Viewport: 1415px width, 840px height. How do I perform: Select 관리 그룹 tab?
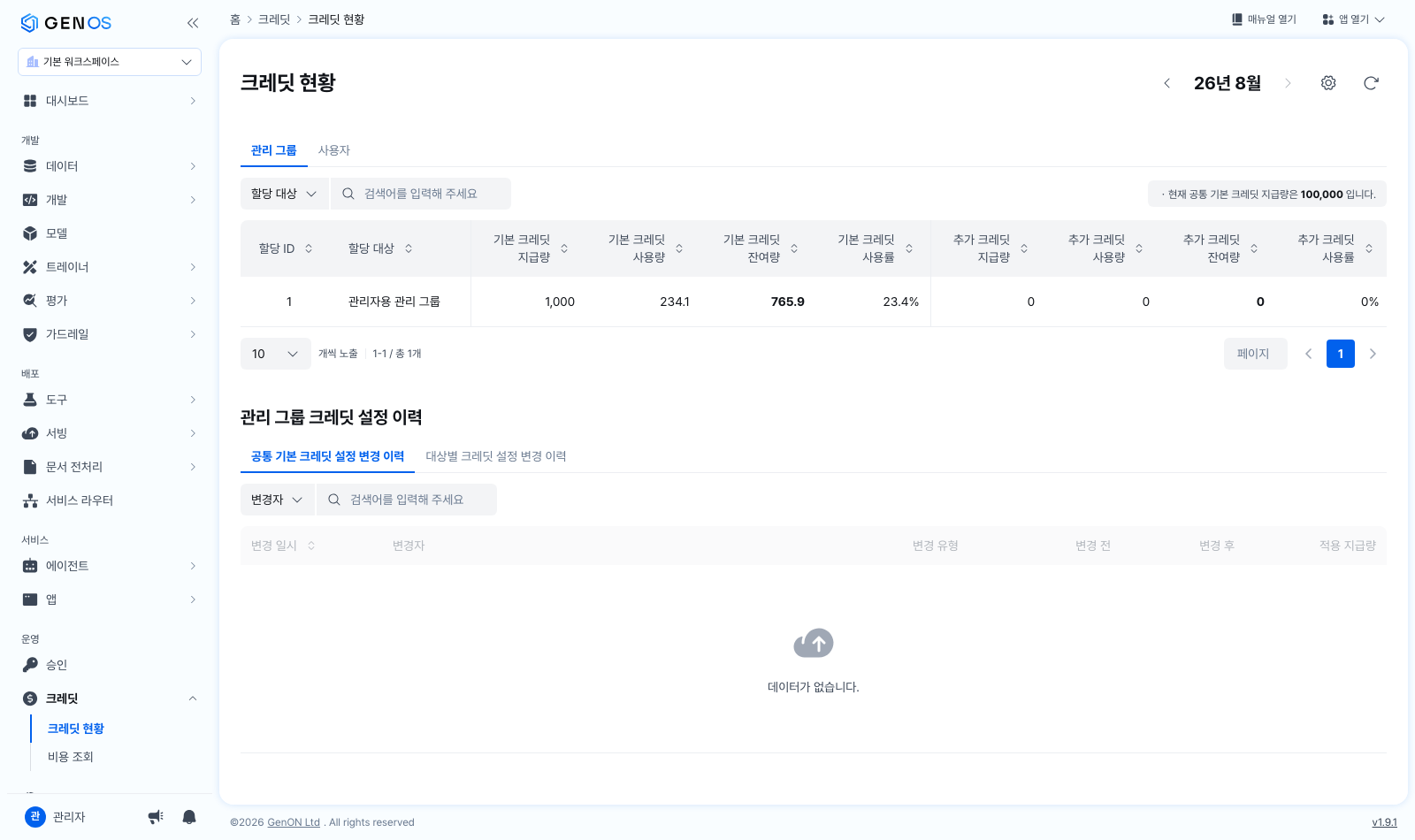click(274, 150)
